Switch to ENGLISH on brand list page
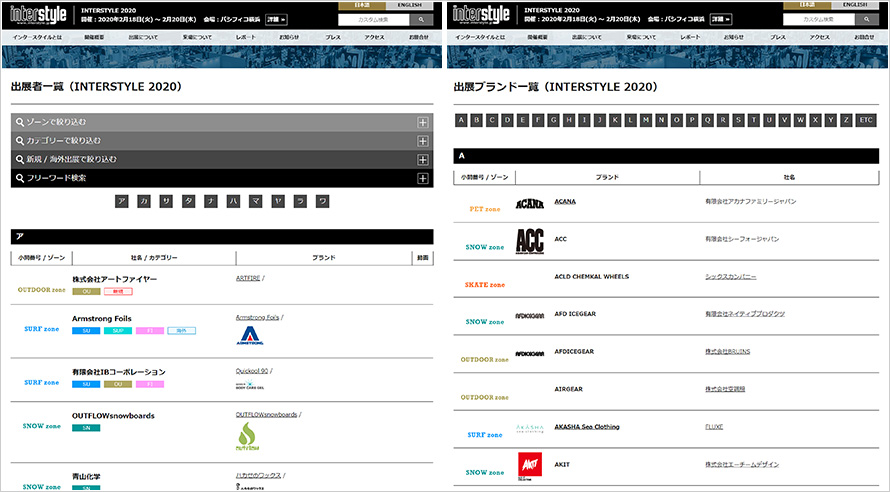Screen dimensions: 890x492 click(x=855, y=5)
